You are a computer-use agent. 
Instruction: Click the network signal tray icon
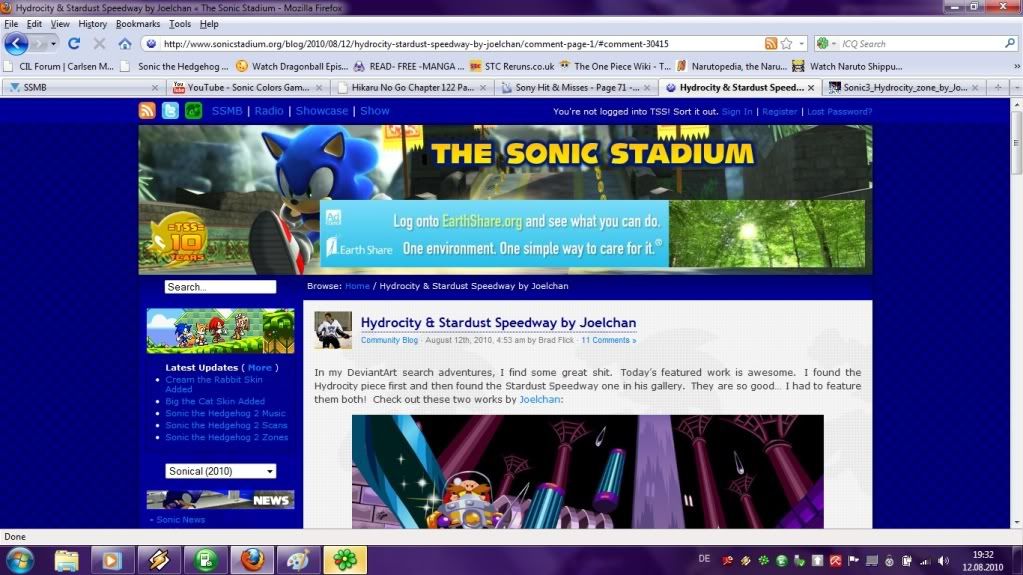click(925, 561)
